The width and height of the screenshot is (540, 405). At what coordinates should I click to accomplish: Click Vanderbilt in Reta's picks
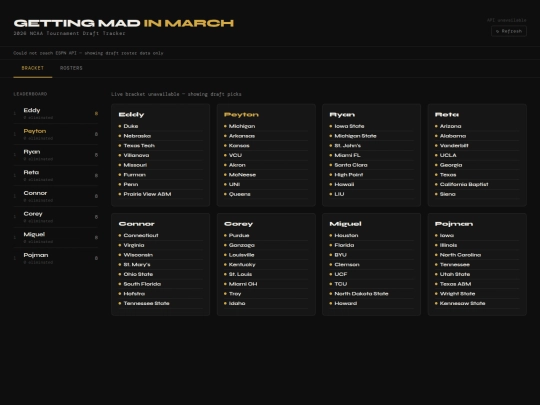(454, 146)
